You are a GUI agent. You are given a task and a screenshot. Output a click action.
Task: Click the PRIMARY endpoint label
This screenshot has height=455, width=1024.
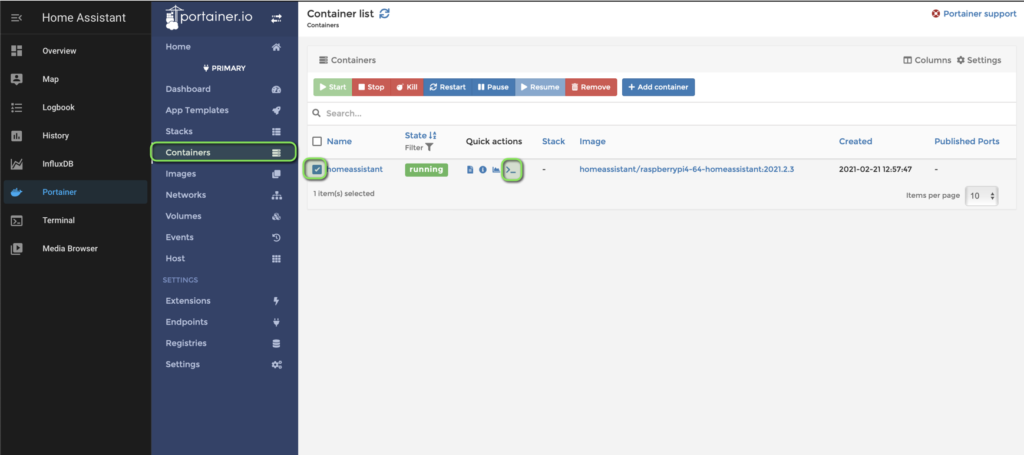(x=224, y=68)
